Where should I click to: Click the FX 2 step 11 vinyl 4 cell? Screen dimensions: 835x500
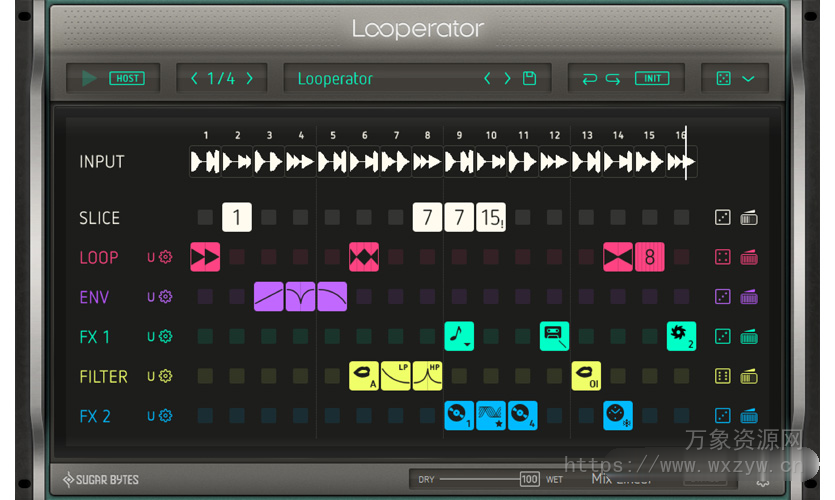pos(522,415)
